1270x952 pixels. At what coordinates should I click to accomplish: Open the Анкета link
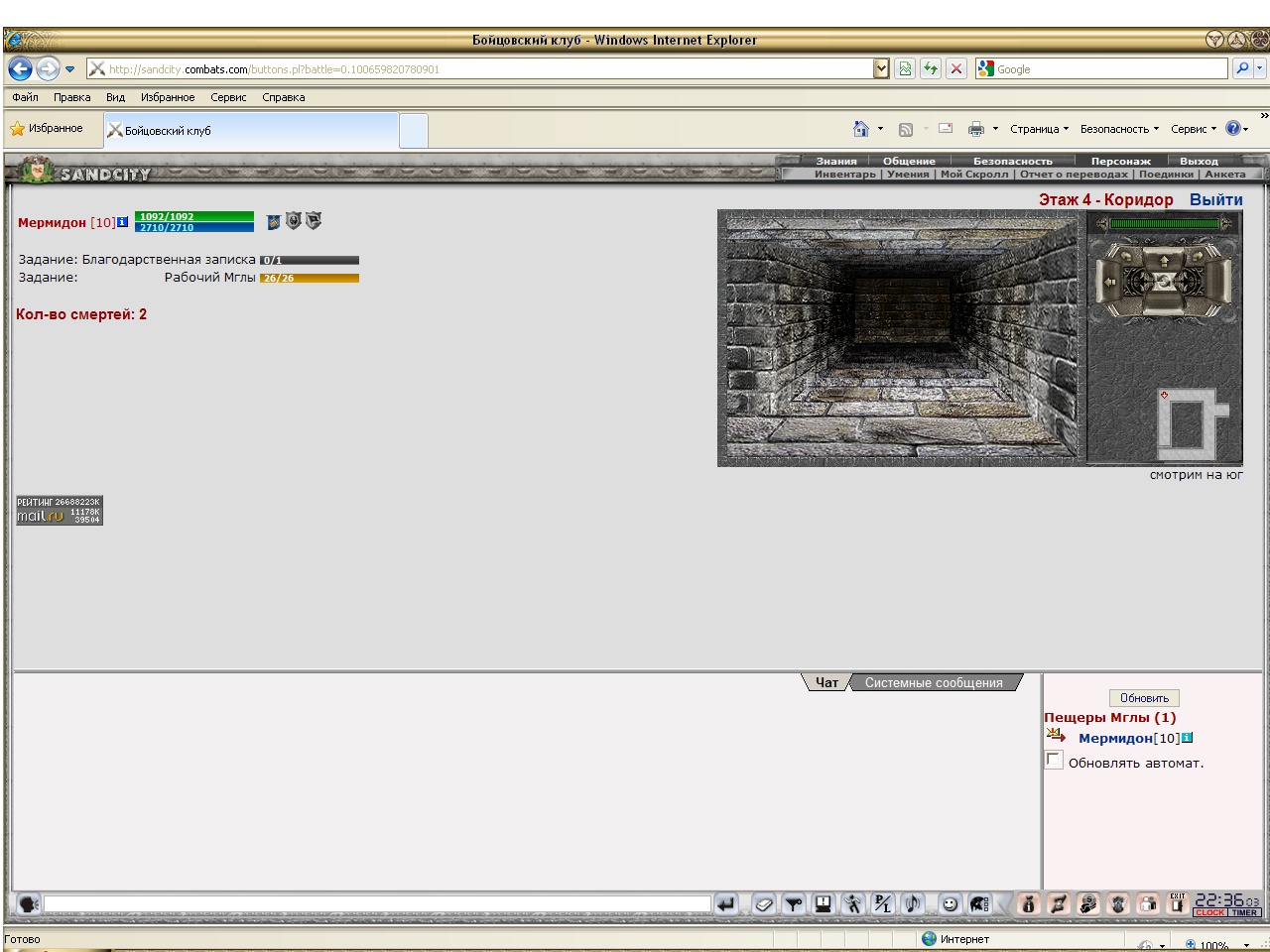tap(1225, 174)
